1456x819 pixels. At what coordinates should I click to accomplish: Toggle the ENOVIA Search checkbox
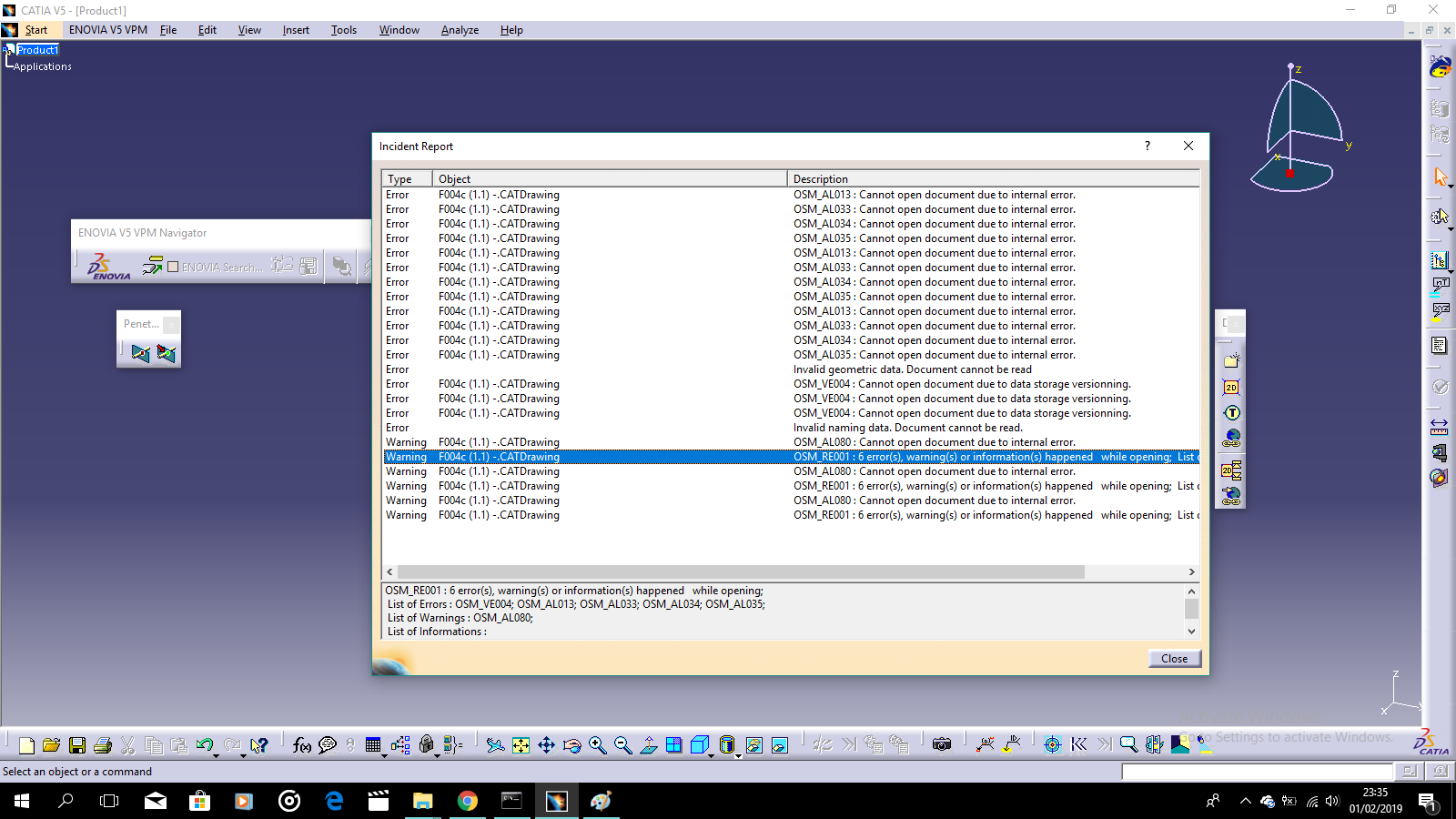173,267
